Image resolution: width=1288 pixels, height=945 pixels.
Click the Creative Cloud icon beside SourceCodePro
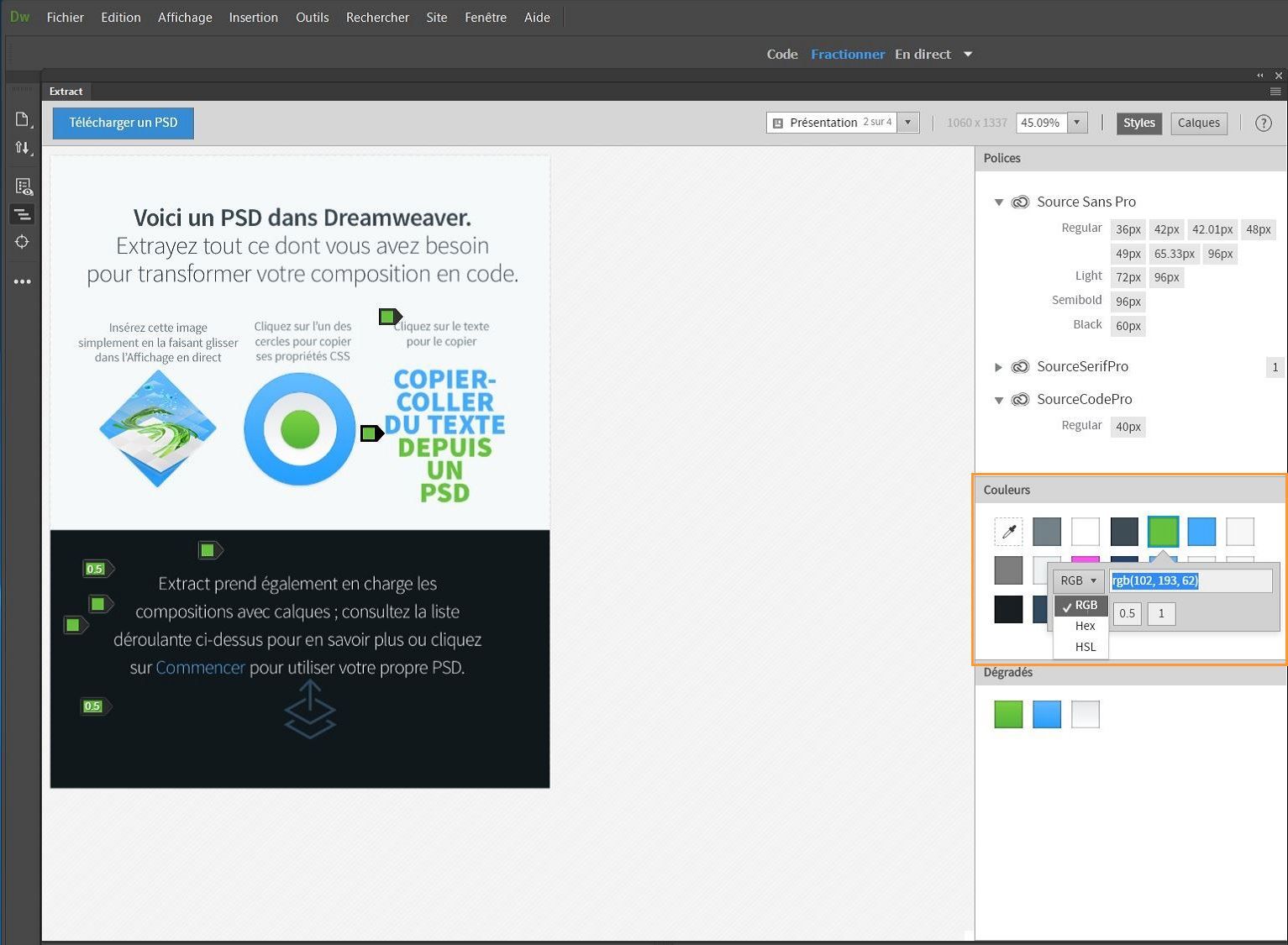click(1020, 399)
